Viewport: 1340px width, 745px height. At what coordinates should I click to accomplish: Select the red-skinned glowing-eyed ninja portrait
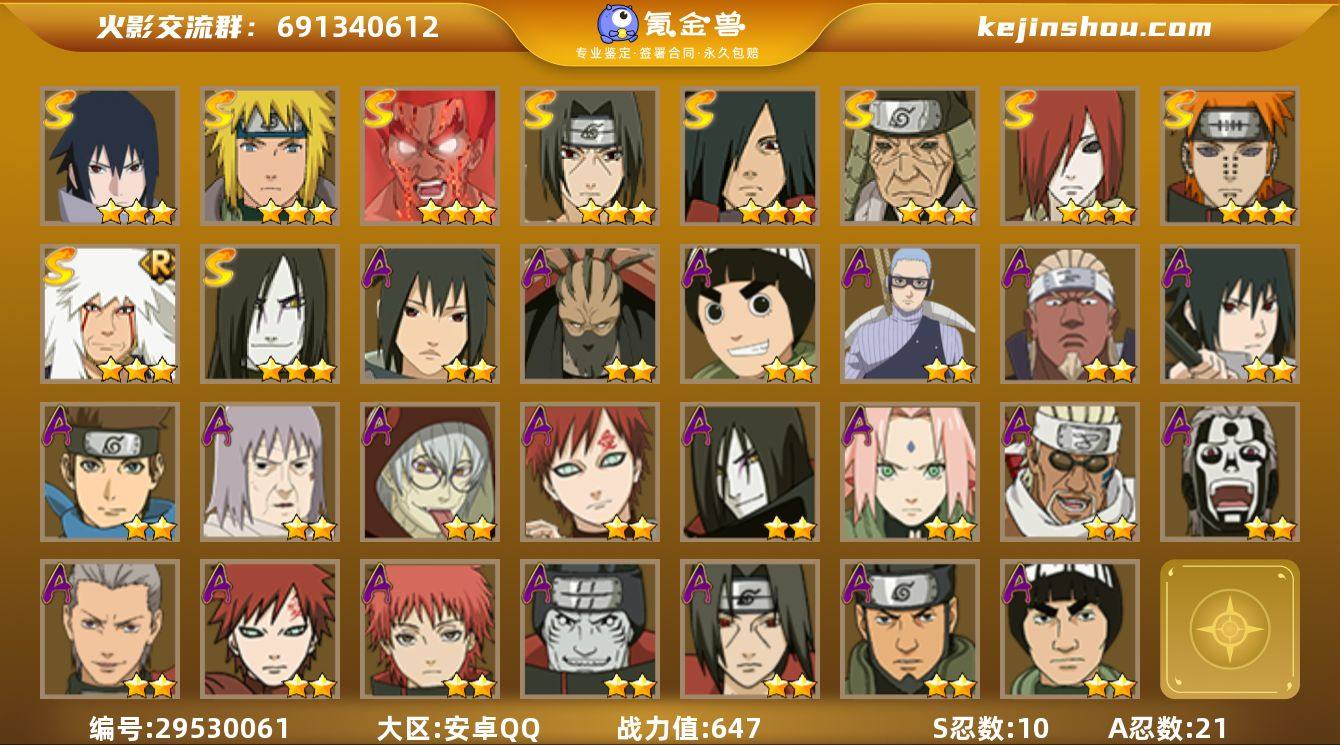pyautogui.click(x=430, y=156)
